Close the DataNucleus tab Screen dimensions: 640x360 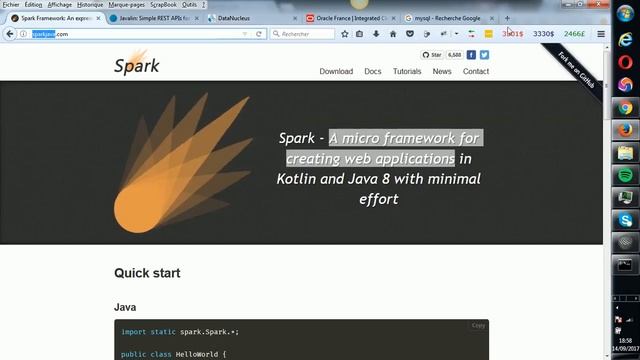coord(295,18)
